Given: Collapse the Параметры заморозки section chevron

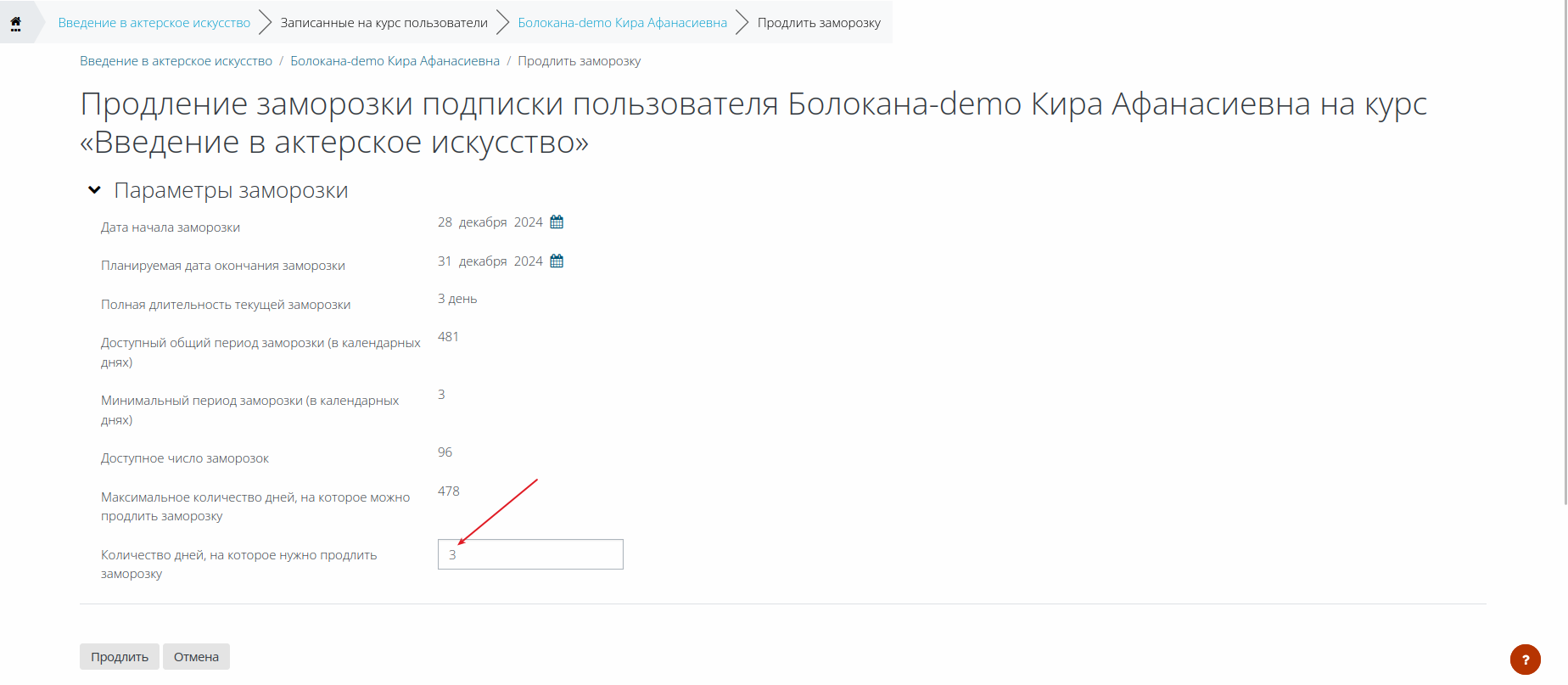Looking at the screenshot, I should [94, 190].
